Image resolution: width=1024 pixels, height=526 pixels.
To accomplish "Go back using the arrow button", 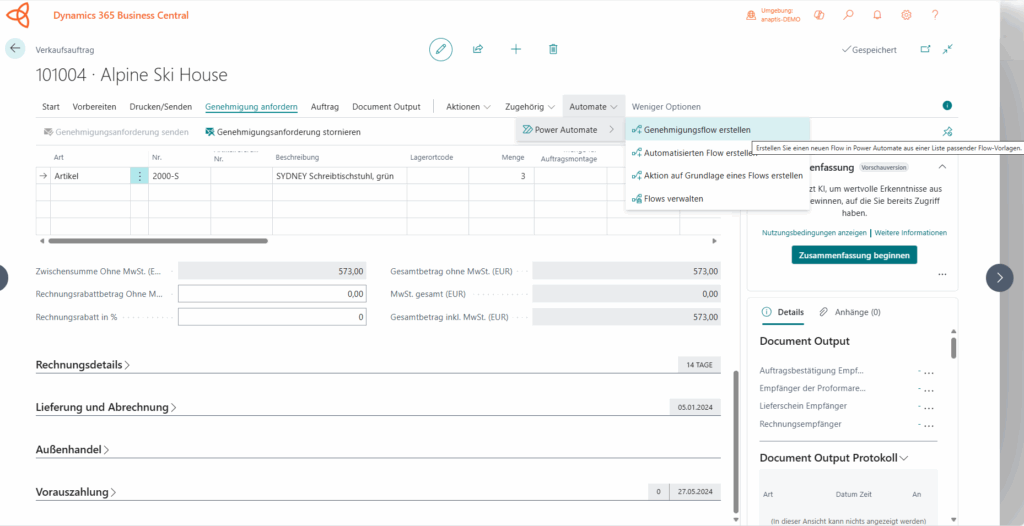I will point(15,49).
